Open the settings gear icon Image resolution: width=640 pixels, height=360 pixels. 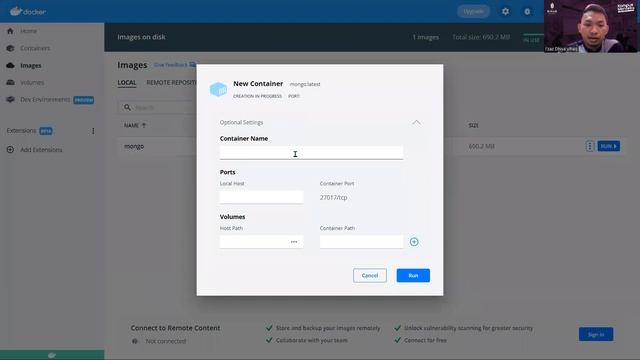[505, 11]
